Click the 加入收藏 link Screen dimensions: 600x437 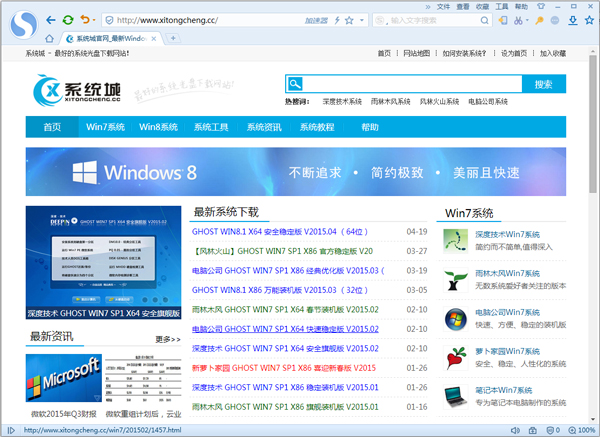pos(553,53)
